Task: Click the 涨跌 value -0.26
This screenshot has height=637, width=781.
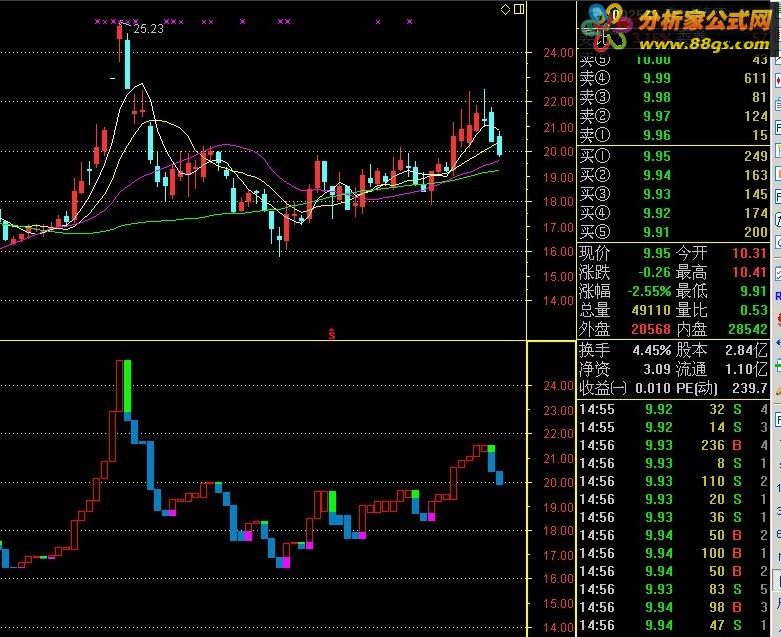Action: [654, 272]
